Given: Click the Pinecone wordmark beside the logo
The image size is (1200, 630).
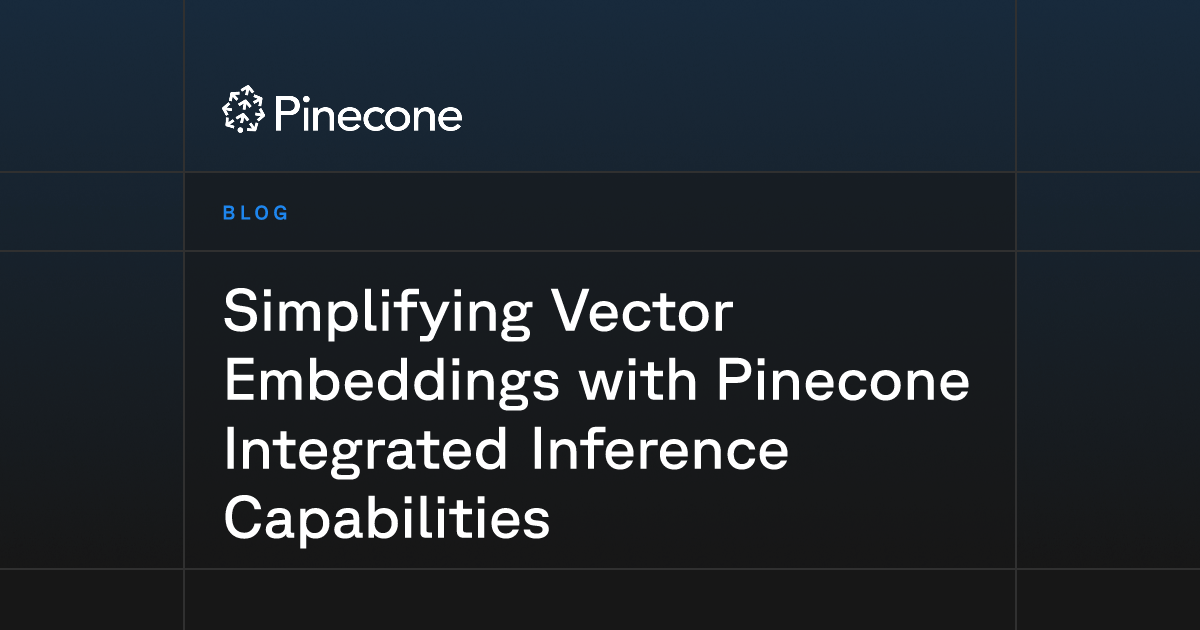Looking at the screenshot, I should [x=367, y=115].
